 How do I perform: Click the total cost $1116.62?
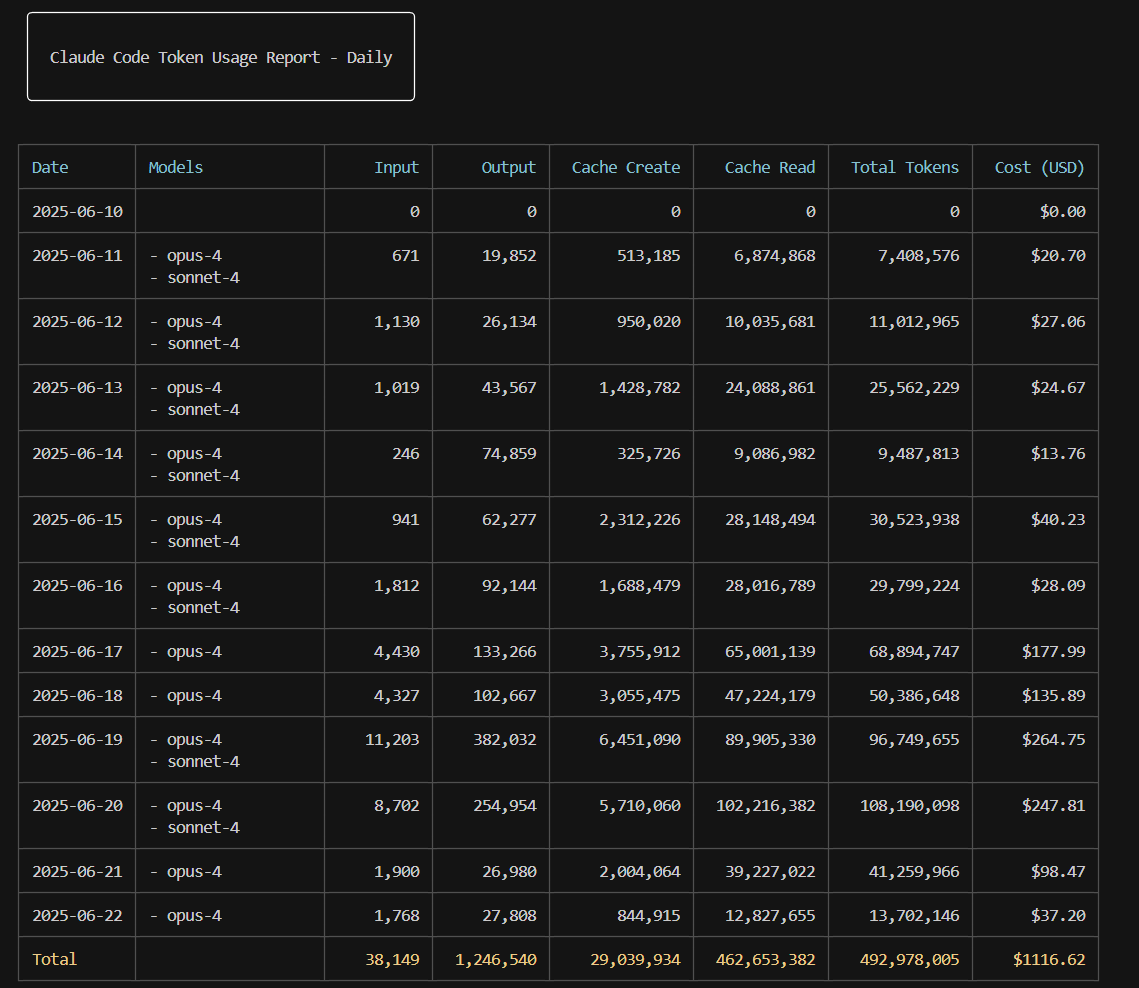click(x=1049, y=959)
